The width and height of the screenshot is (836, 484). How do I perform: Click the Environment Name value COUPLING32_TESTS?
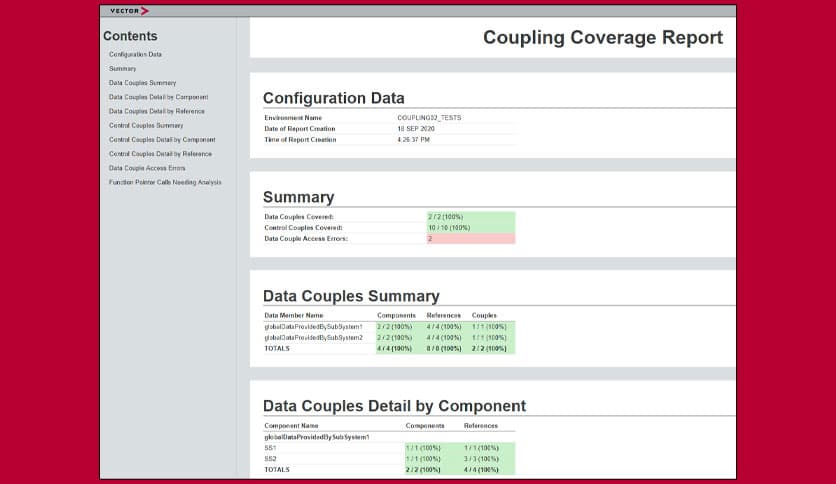pos(429,118)
